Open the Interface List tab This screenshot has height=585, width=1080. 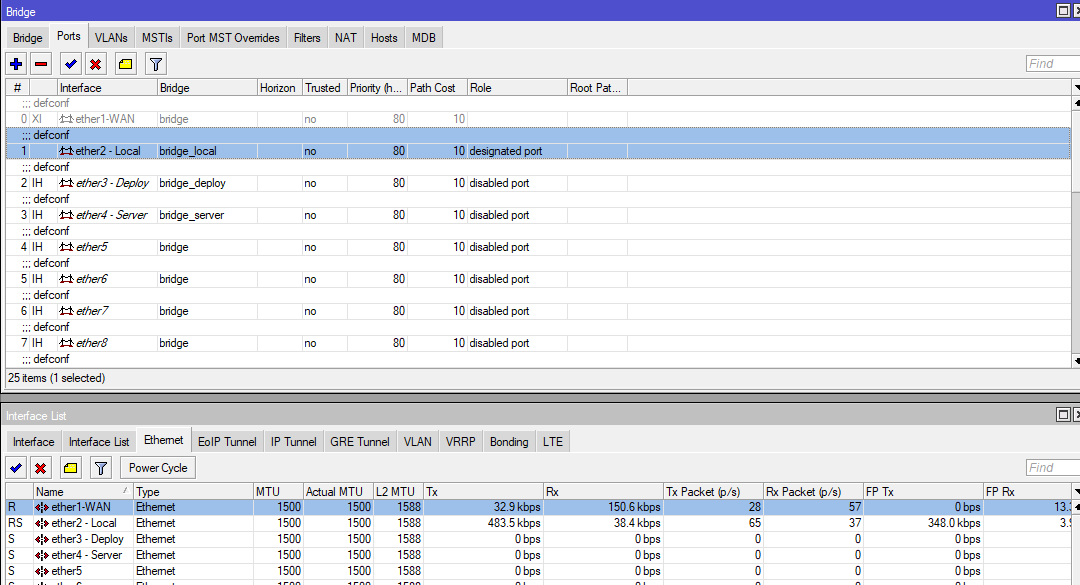(x=98, y=442)
